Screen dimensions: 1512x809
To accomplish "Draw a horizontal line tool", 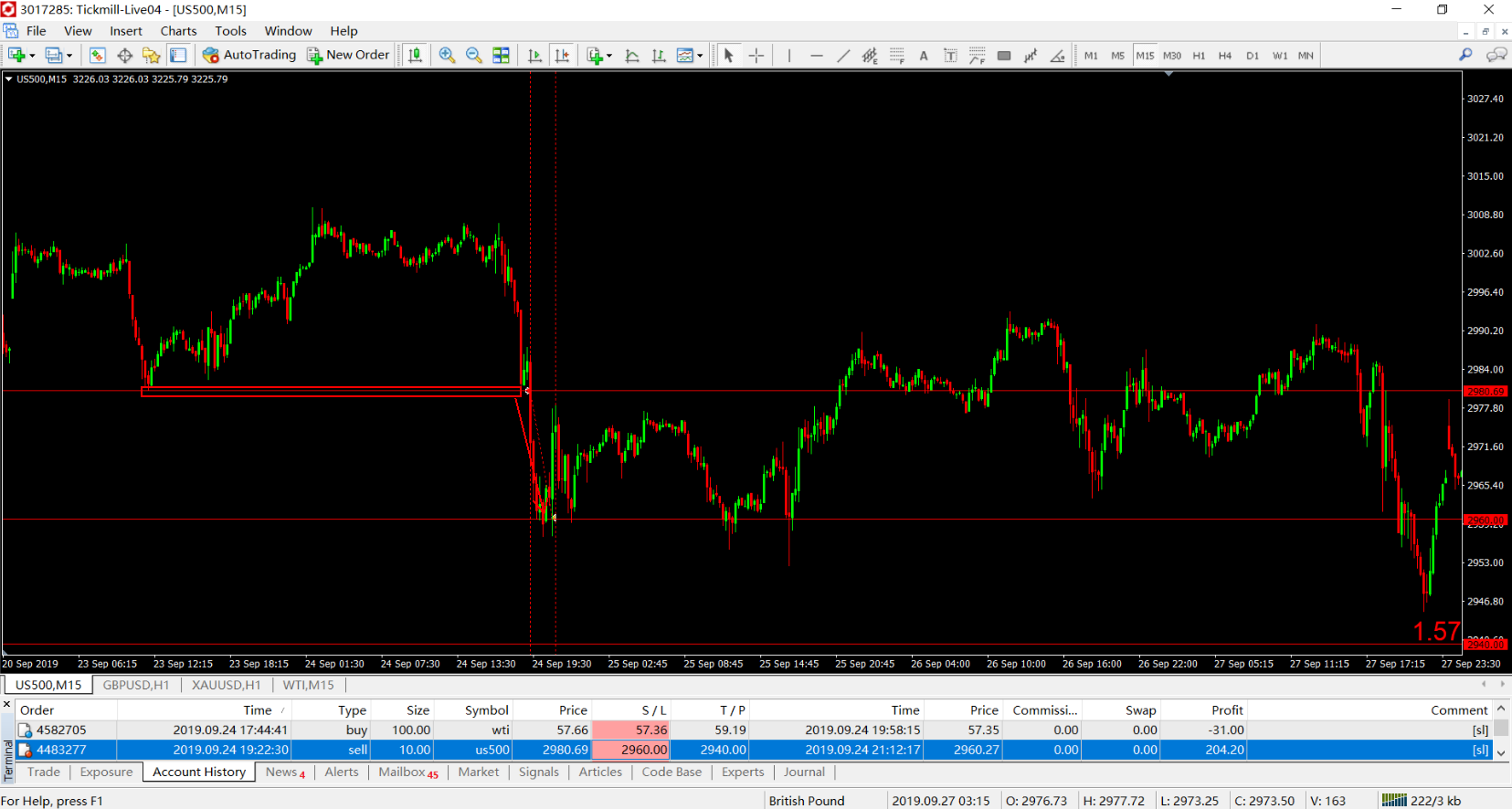I will pos(817,56).
